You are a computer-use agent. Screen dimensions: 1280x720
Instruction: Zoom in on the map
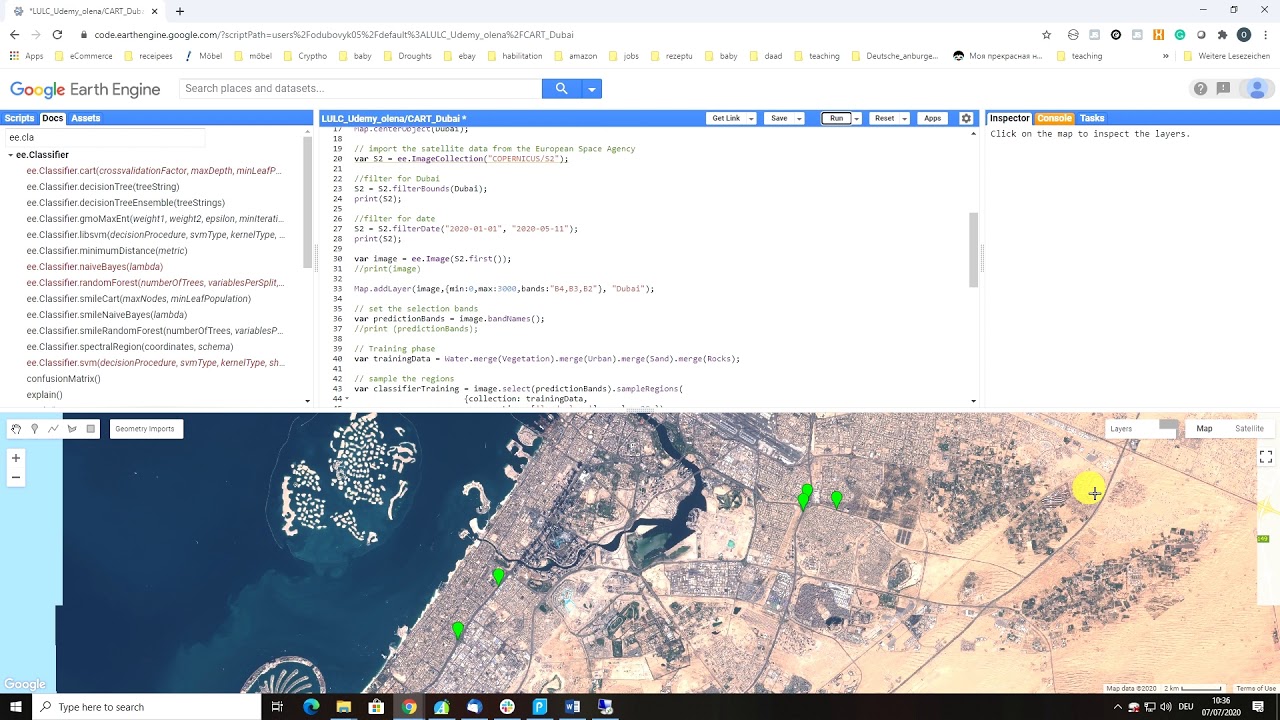[15, 458]
